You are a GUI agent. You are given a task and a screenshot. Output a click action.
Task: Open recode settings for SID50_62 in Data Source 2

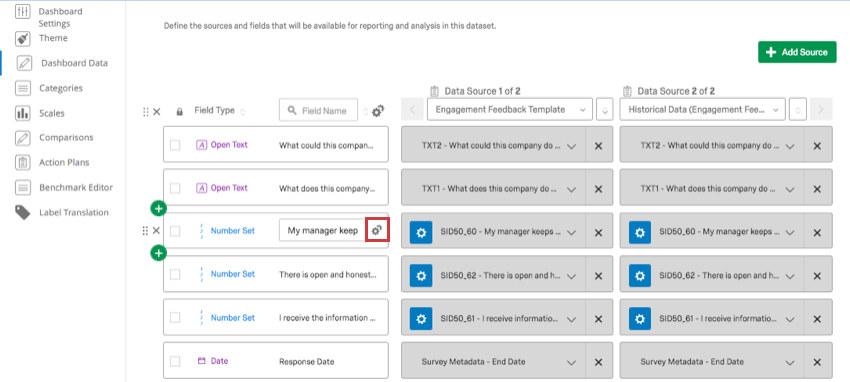[x=640, y=275]
